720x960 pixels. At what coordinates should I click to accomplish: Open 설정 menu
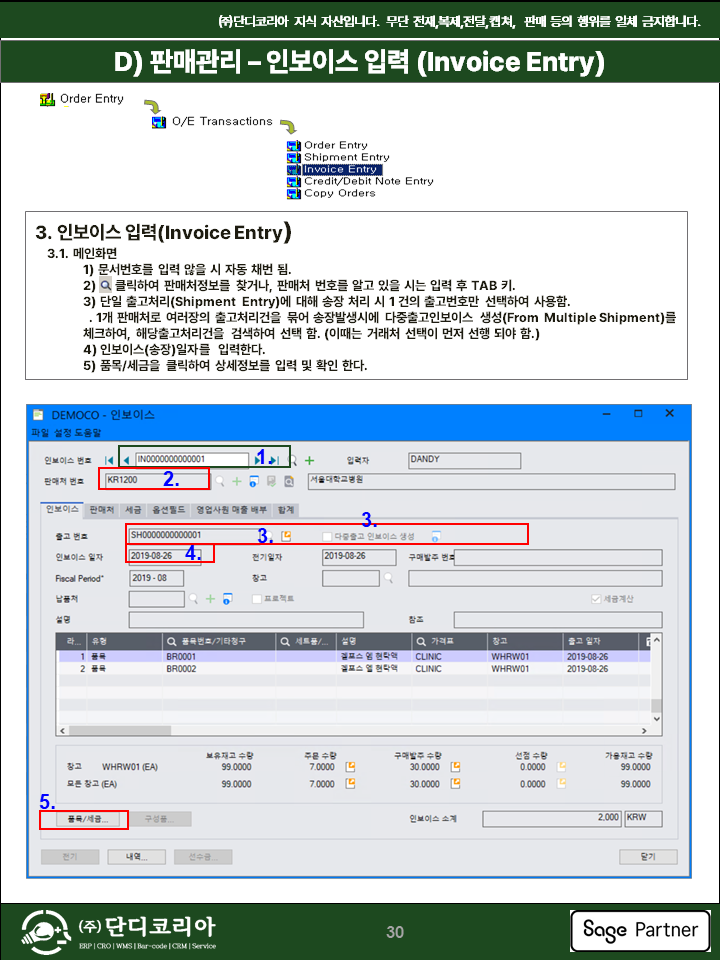62,433
